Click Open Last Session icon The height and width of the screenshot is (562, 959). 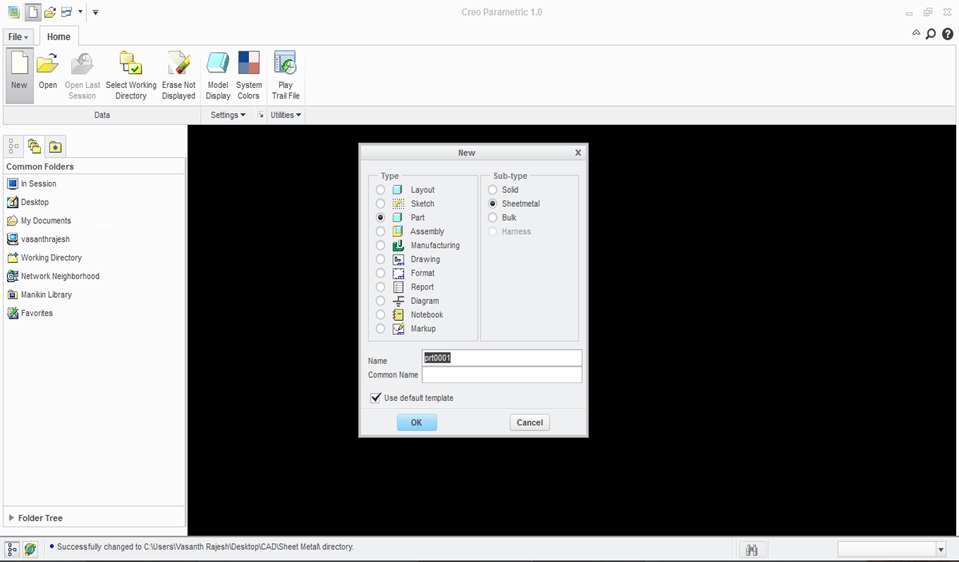(83, 76)
